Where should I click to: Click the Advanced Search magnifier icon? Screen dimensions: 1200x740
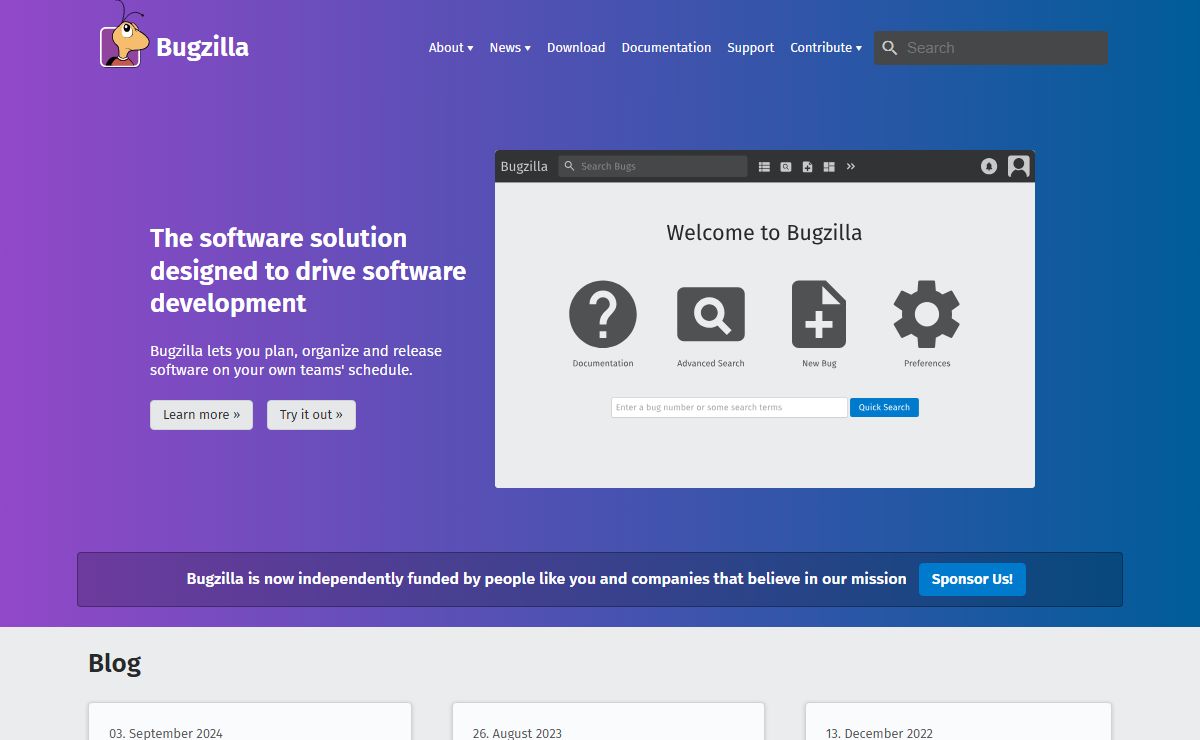711,314
